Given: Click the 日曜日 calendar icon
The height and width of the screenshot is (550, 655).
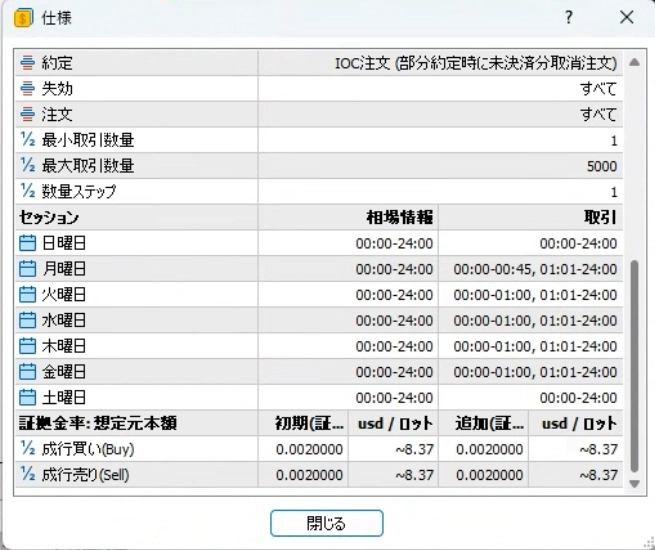Looking at the screenshot, I should pyautogui.click(x=28, y=243).
